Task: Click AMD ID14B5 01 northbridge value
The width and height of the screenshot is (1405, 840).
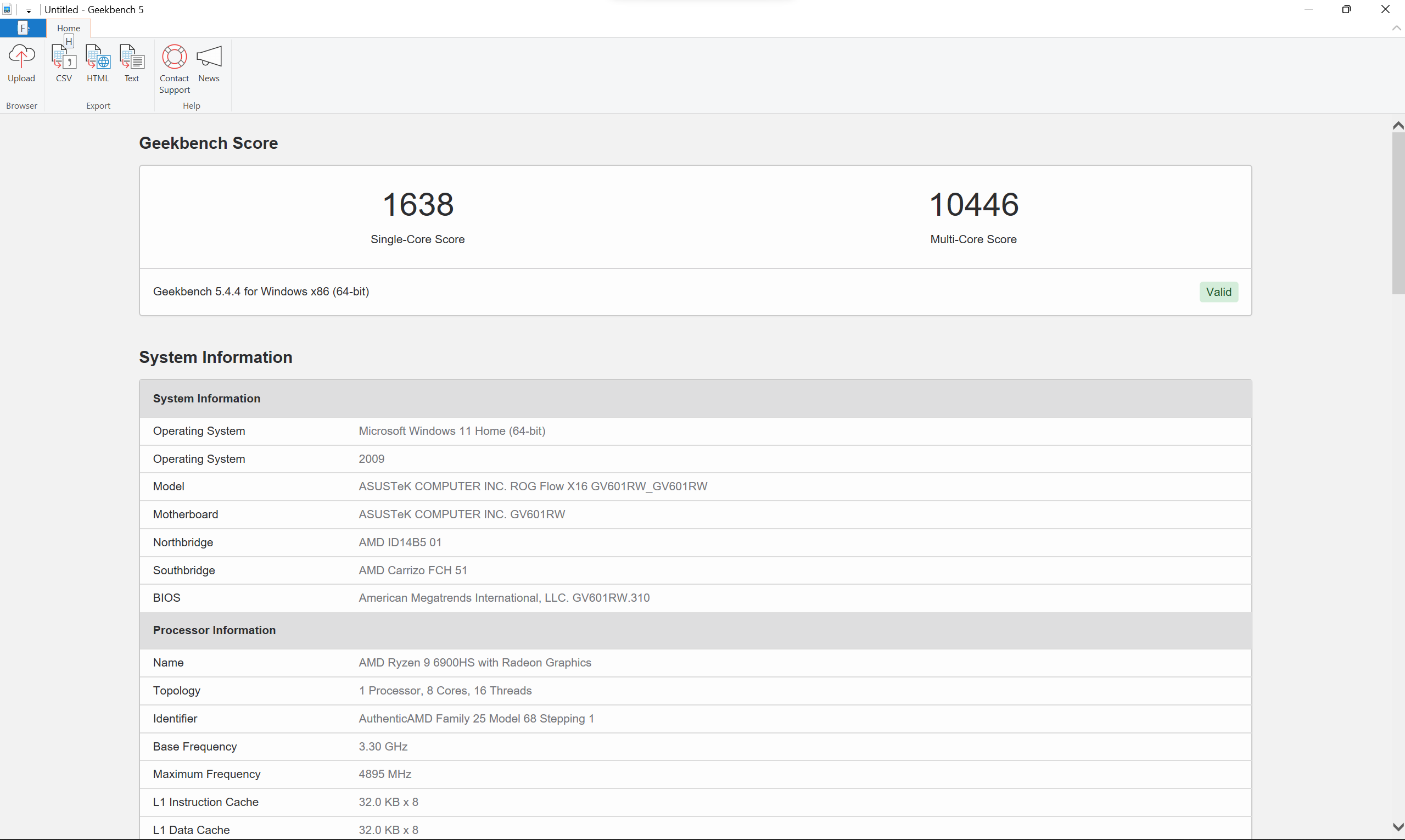Action: (x=400, y=542)
